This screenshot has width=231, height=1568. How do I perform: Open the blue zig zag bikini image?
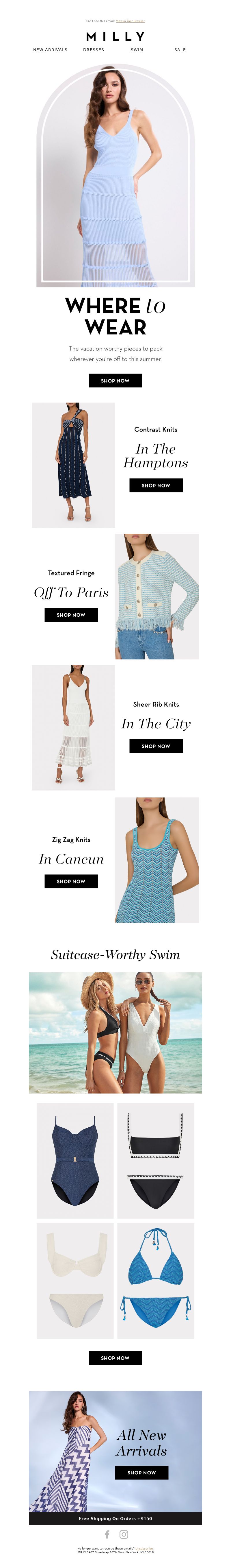[x=156, y=1281]
